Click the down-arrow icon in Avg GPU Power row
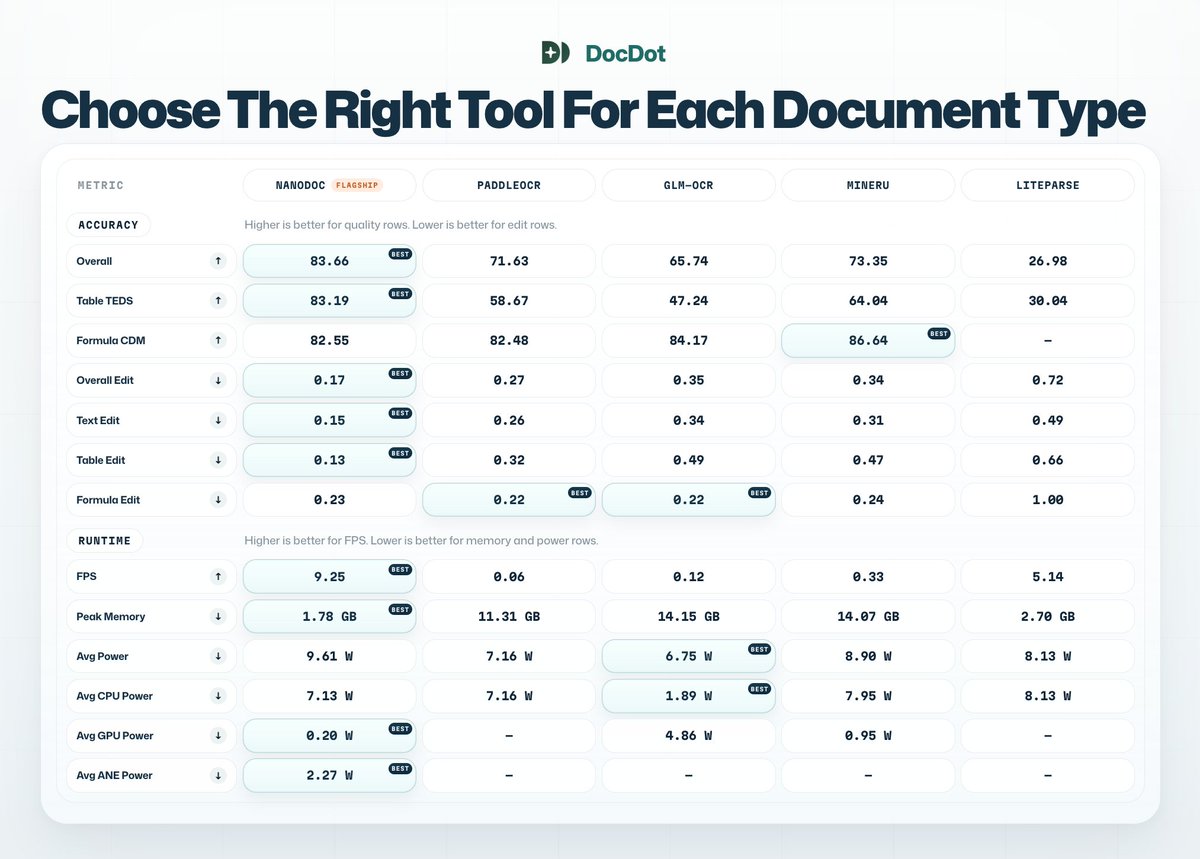Viewport: 1200px width, 859px height. click(218, 736)
